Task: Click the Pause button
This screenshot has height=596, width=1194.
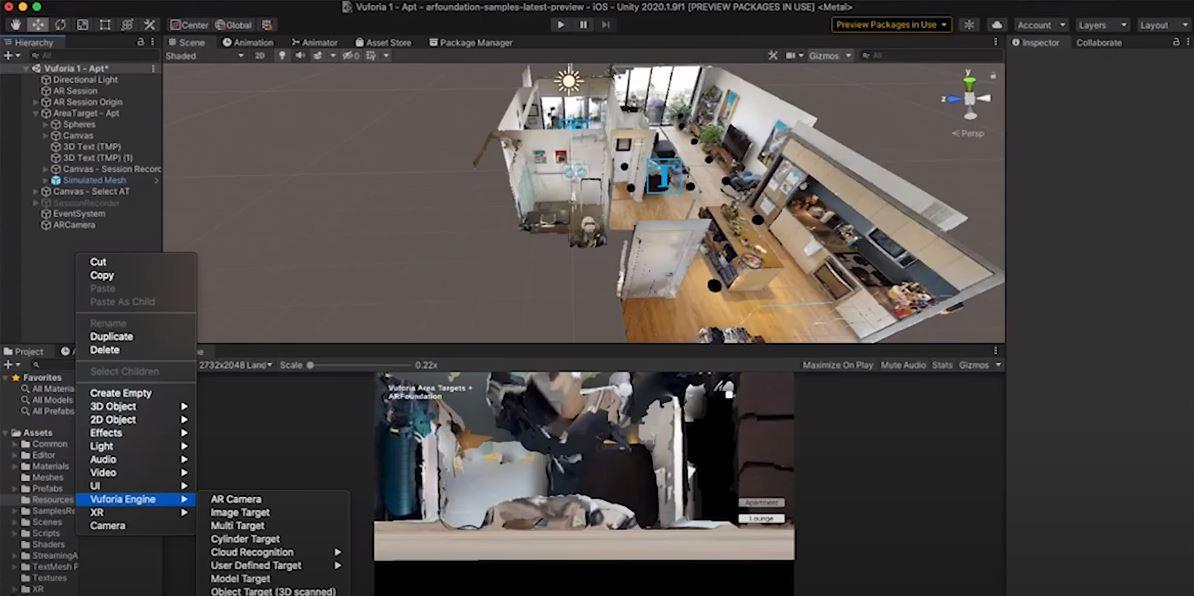Action: (x=583, y=25)
